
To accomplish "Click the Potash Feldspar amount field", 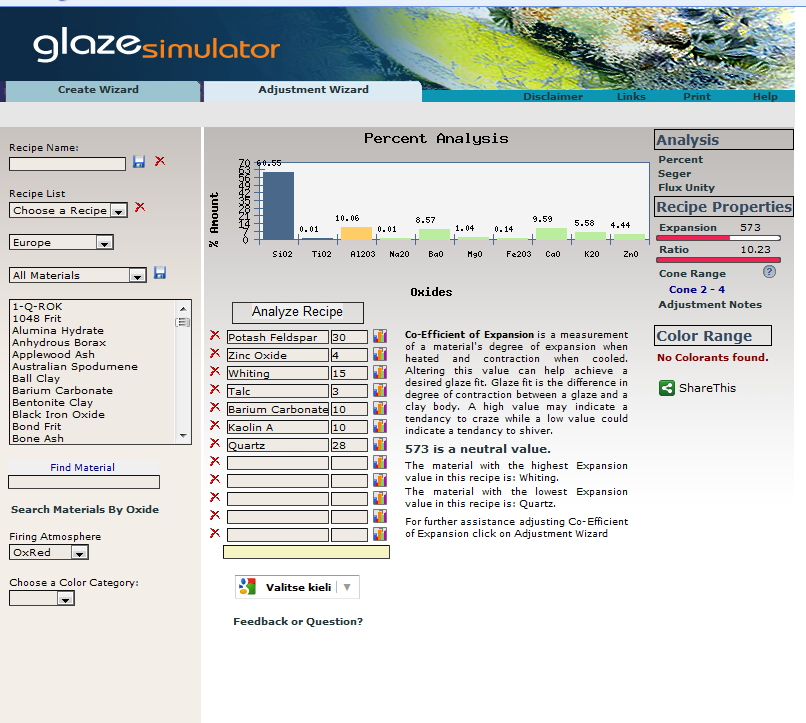I will pos(349,337).
